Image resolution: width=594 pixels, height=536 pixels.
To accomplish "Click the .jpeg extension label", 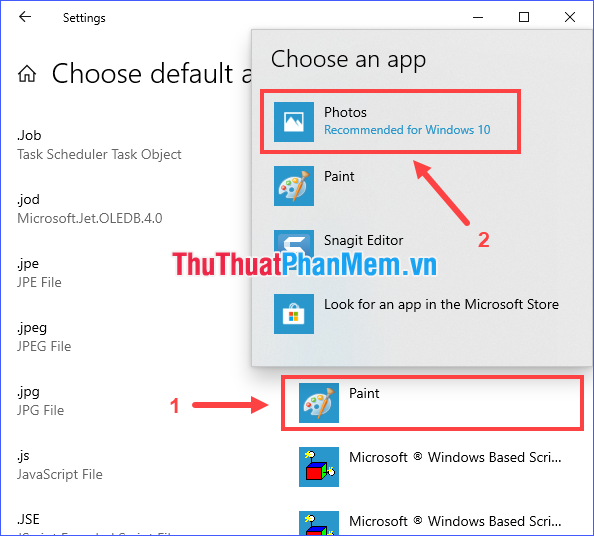I will click(32, 328).
